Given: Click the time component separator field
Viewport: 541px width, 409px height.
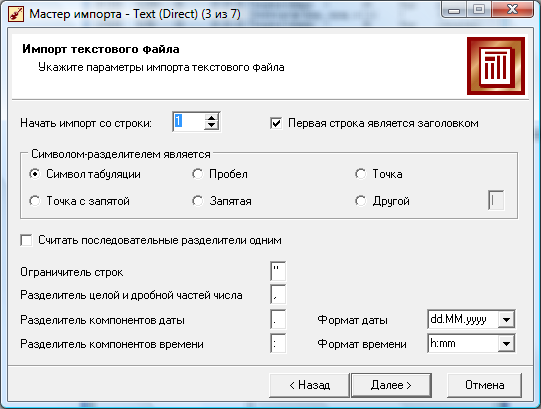Looking at the screenshot, I should tap(278, 344).
